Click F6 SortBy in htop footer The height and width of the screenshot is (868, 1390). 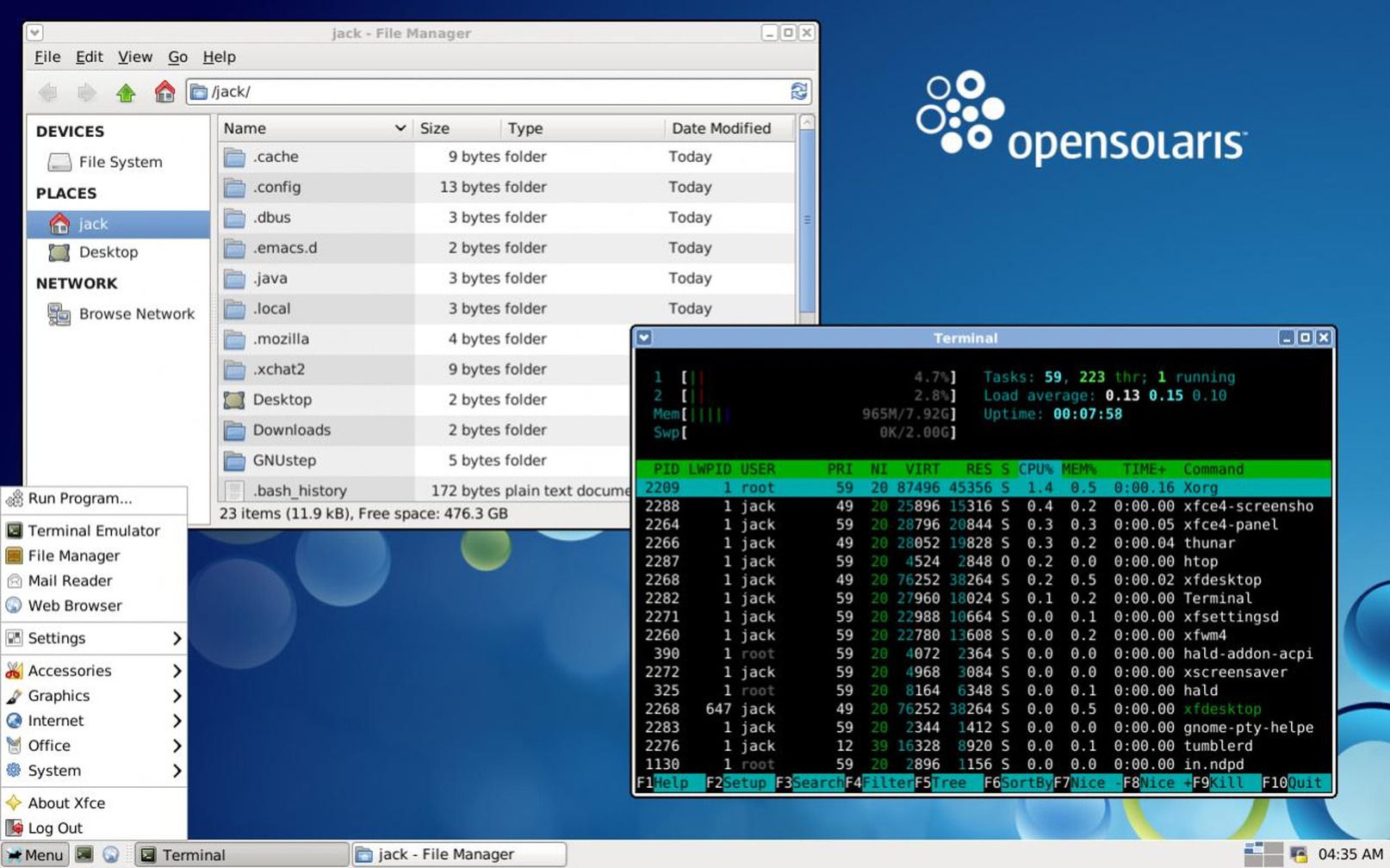coord(1018,783)
